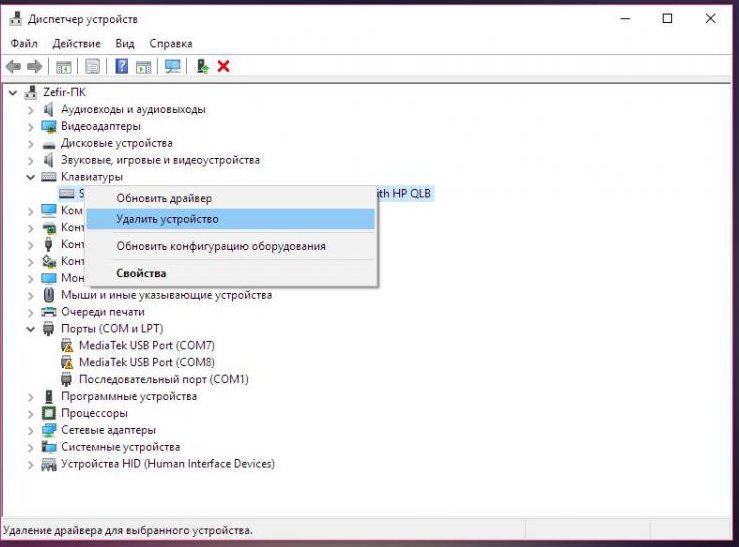Select the MediaTek USB Port (COM8) device

[146, 362]
